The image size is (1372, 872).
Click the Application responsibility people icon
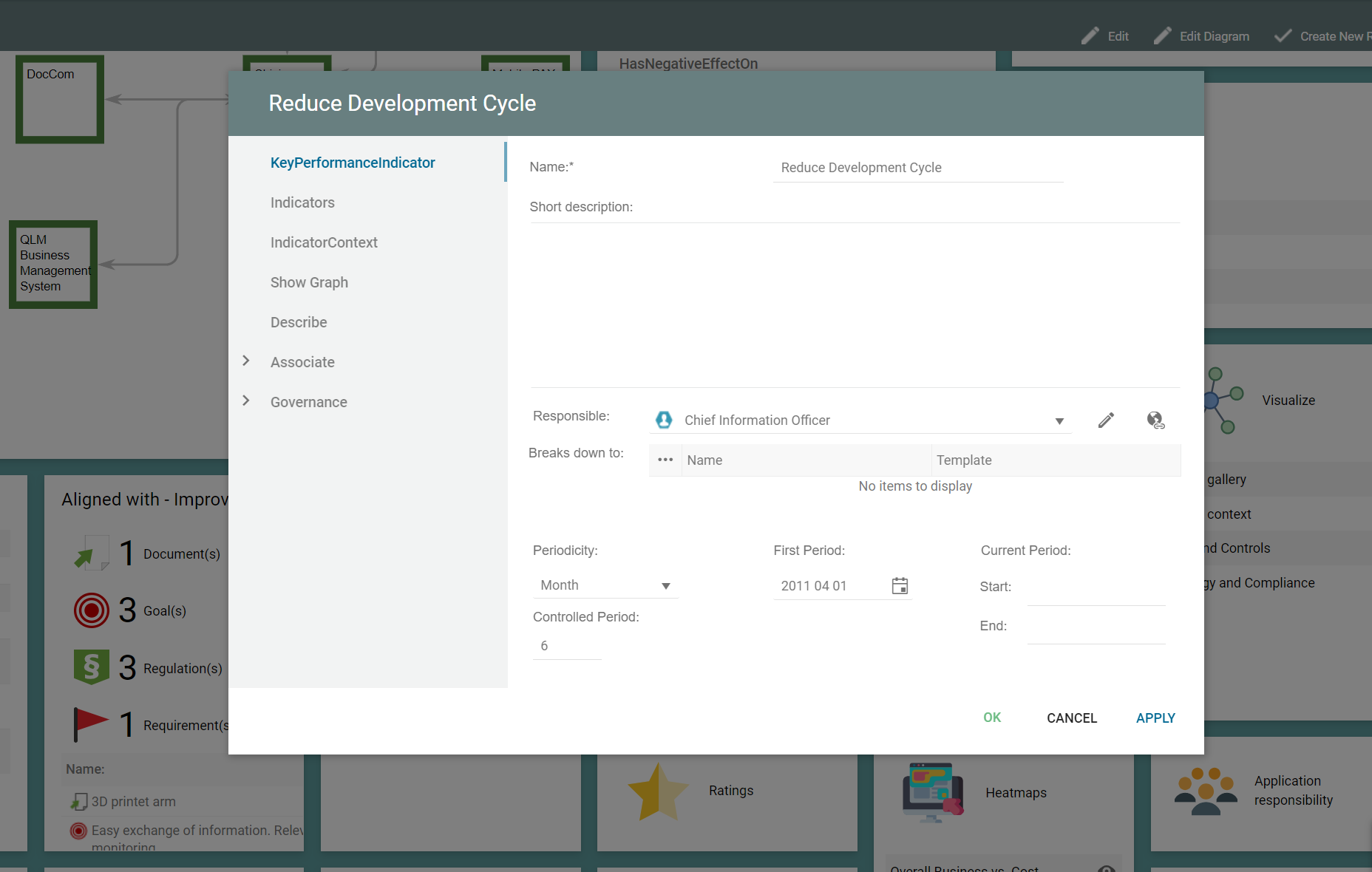coord(1205,791)
